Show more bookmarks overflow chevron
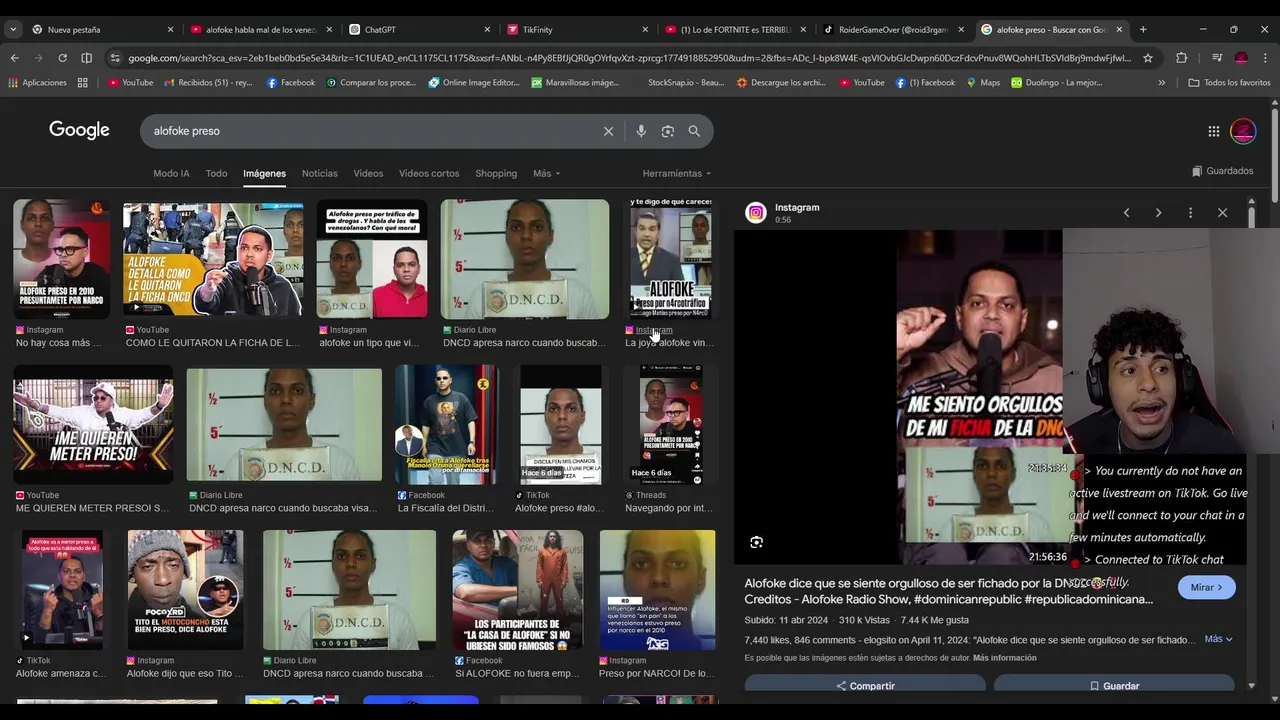Screen dimensions: 1280x720 click(x=1161, y=83)
